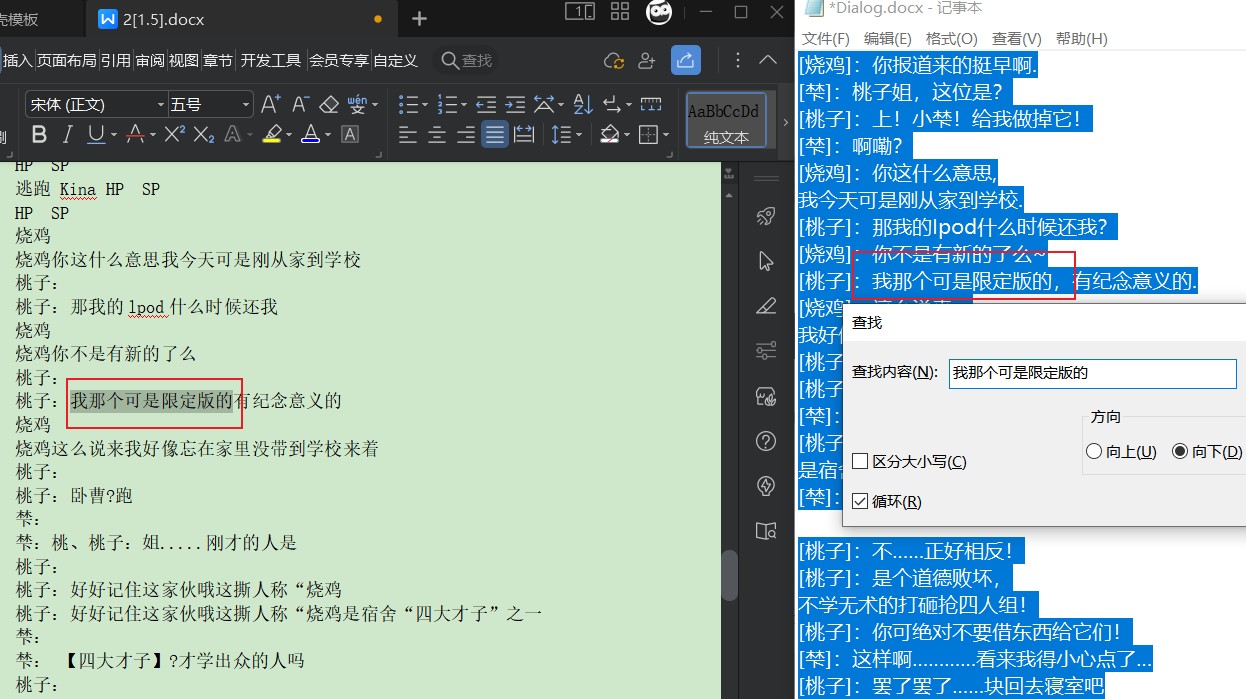The image size is (1246, 699).
Task: Open the book search icon in sidebar
Action: coord(766,530)
